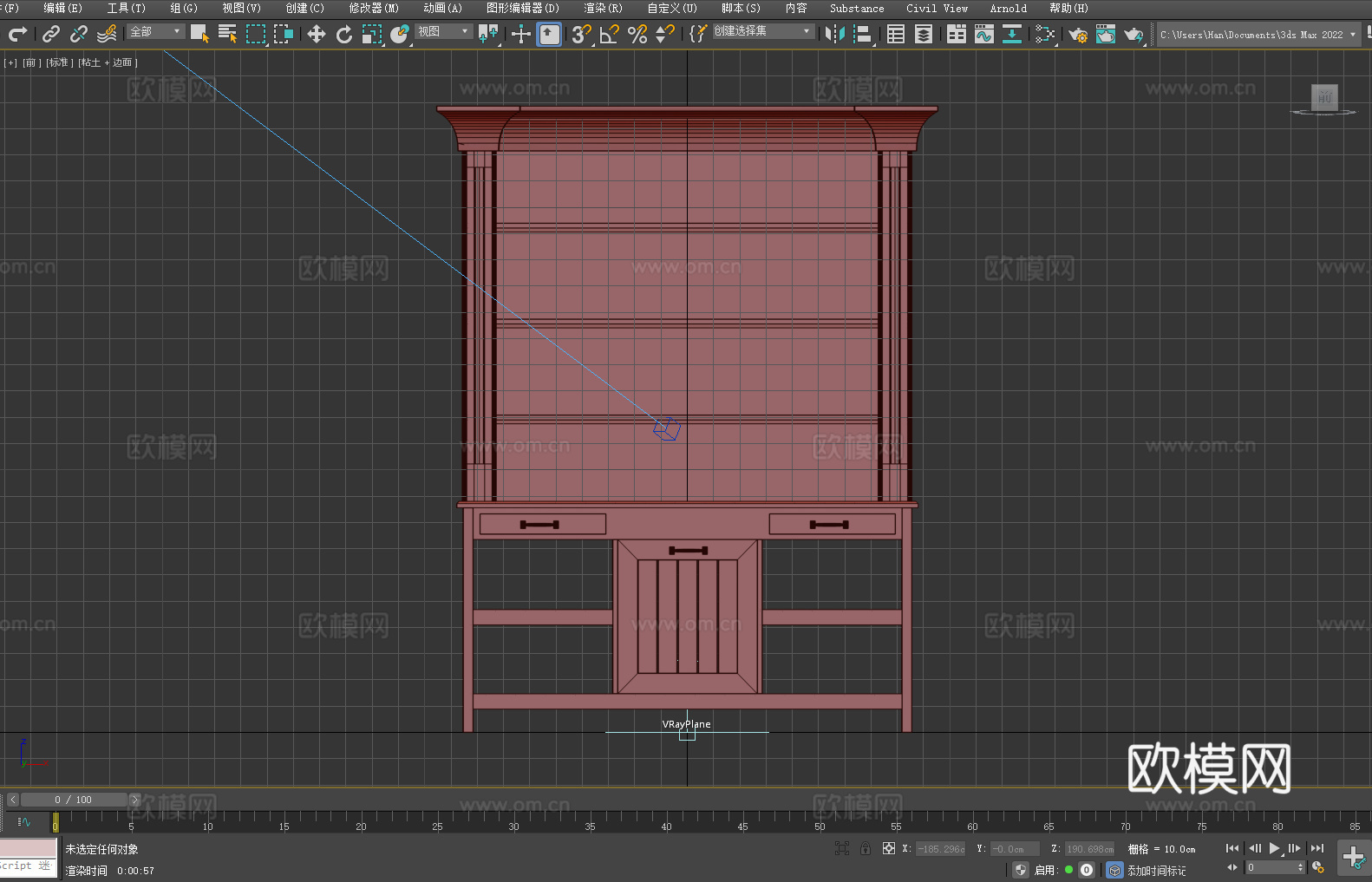Click the Render Production teapot icon
1372x882 pixels.
[x=1134, y=34]
